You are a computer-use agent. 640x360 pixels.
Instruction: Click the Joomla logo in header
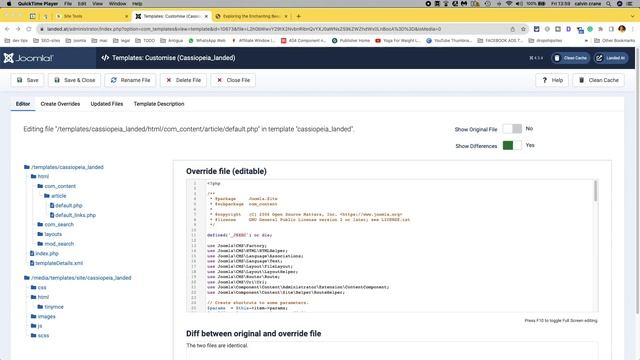click(29, 58)
